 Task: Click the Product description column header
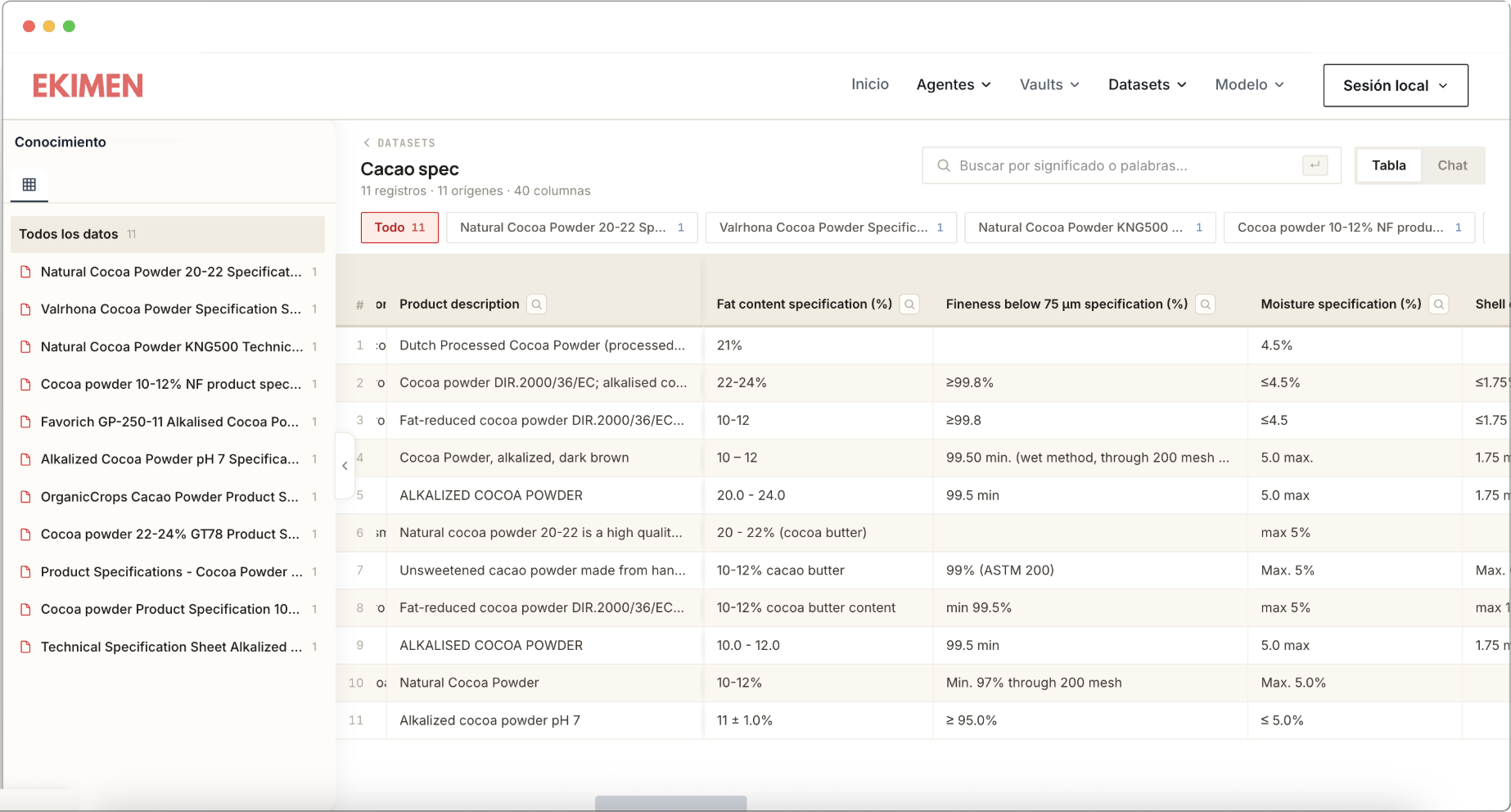click(459, 304)
